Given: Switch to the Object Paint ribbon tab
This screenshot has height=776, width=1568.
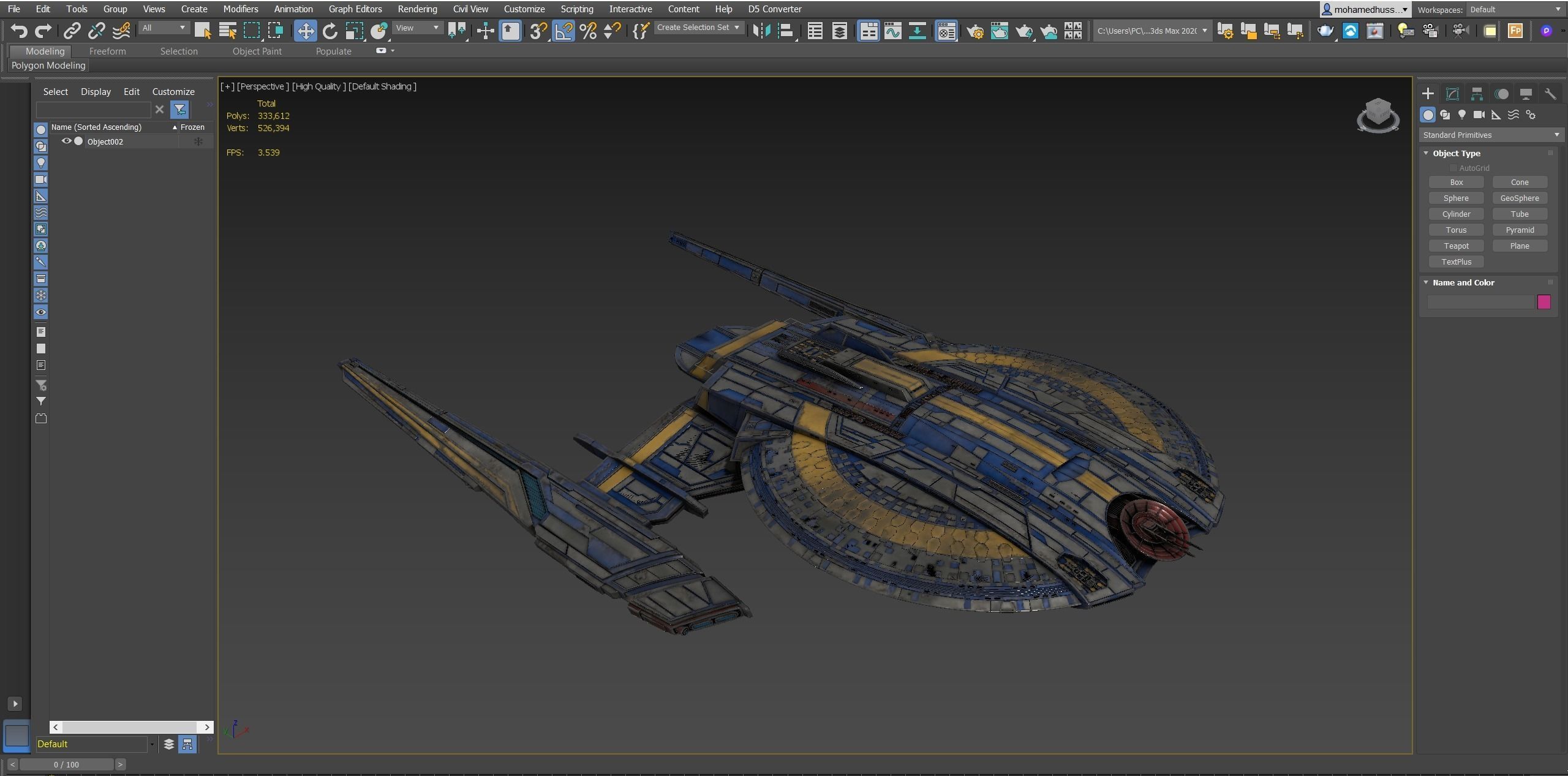Looking at the screenshot, I should [257, 51].
